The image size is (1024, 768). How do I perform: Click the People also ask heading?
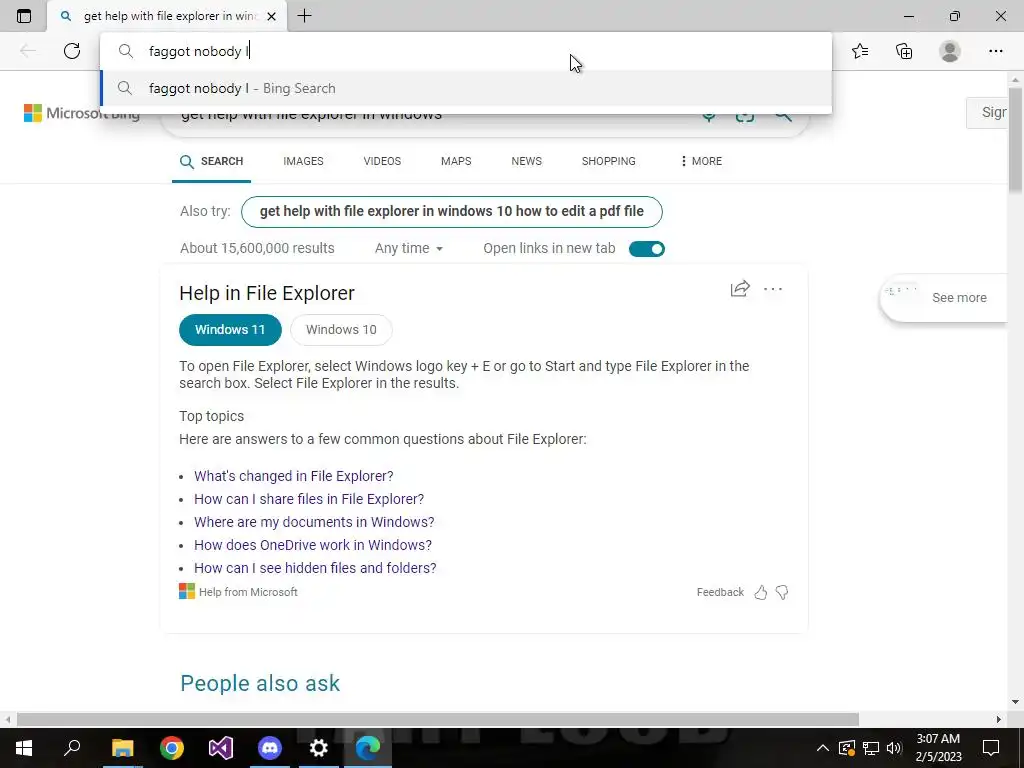pos(260,683)
